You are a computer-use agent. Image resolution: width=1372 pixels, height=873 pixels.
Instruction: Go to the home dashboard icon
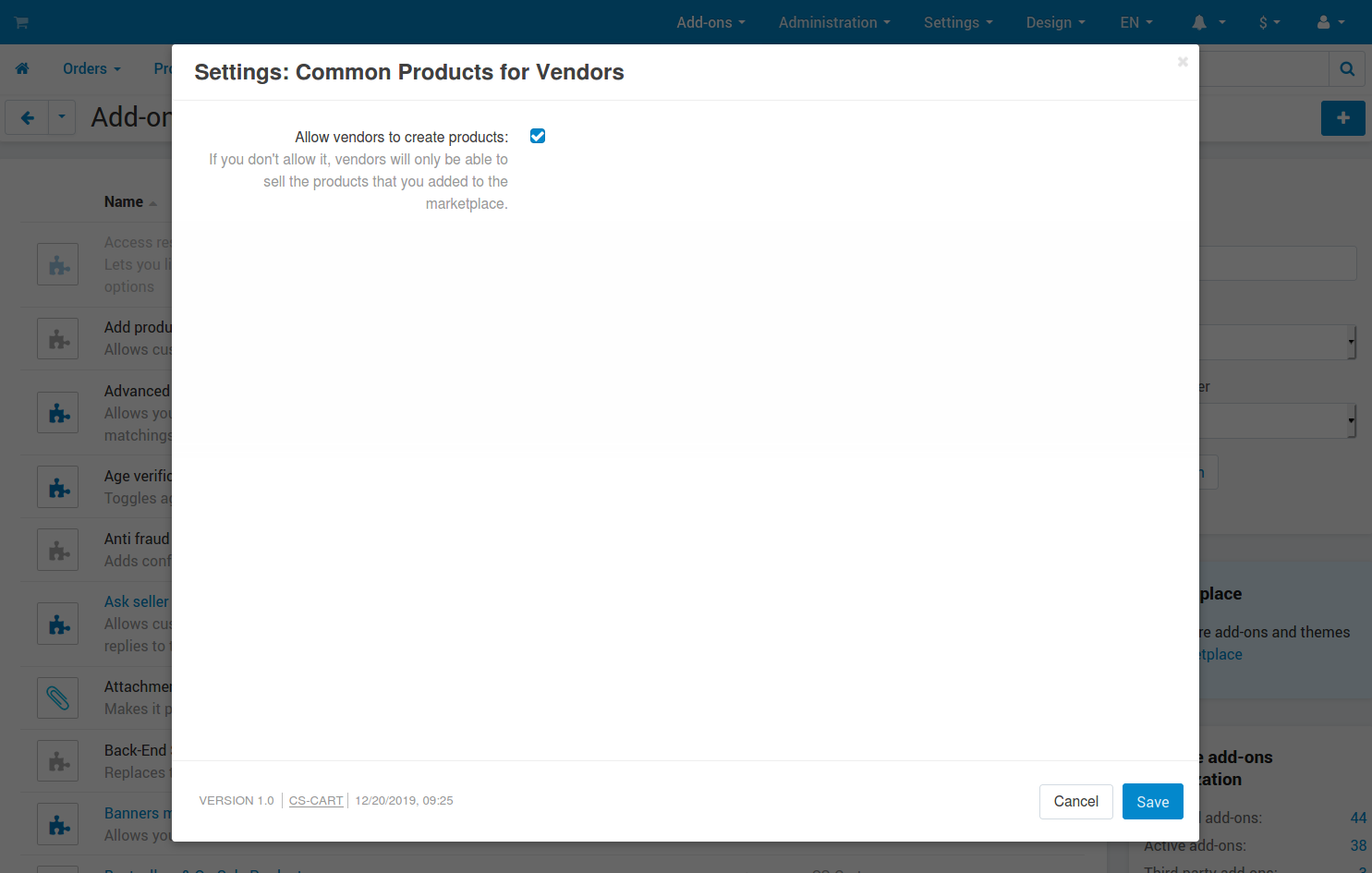click(x=22, y=68)
